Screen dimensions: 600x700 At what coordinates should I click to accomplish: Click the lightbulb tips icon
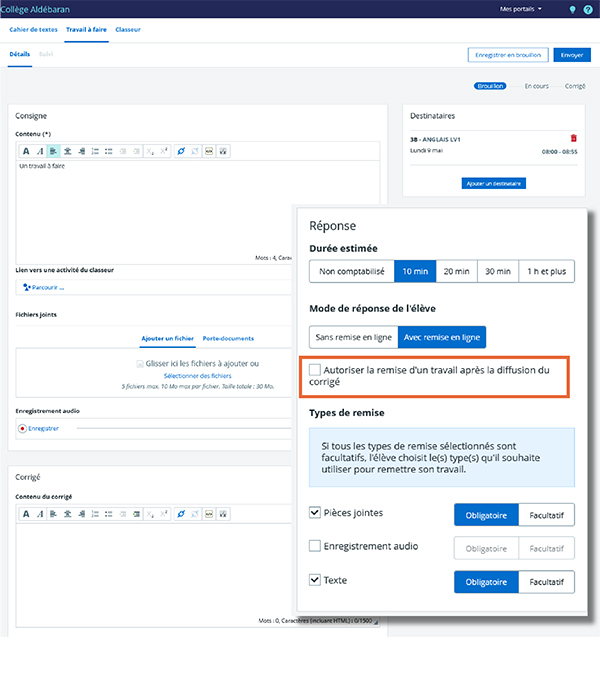point(571,9)
